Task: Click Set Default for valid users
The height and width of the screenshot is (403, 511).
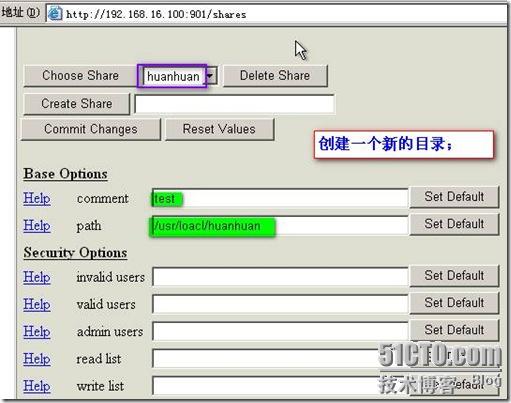Action: (454, 303)
